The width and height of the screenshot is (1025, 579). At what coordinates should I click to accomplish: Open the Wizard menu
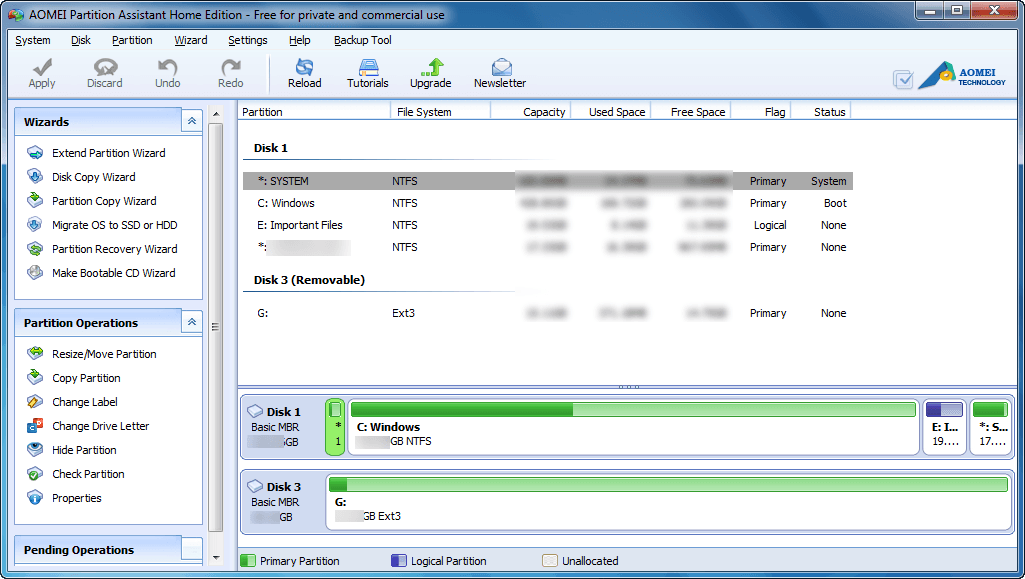191,40
